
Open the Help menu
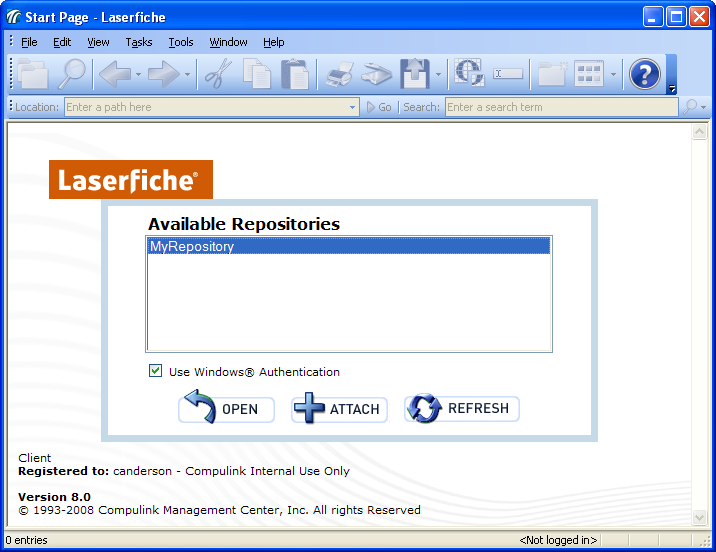click(274, 42)
